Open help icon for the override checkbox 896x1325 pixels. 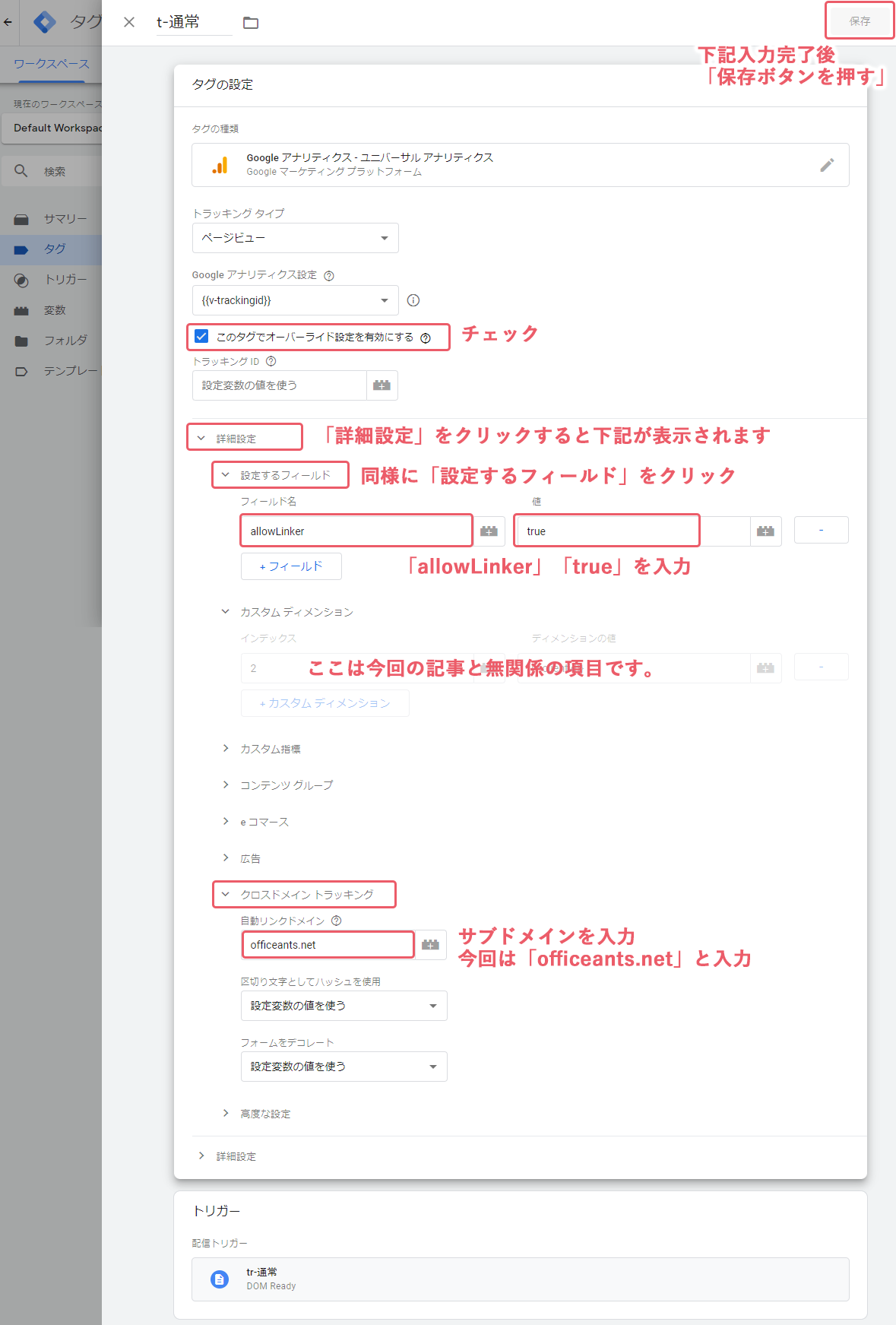coord(426,338)
